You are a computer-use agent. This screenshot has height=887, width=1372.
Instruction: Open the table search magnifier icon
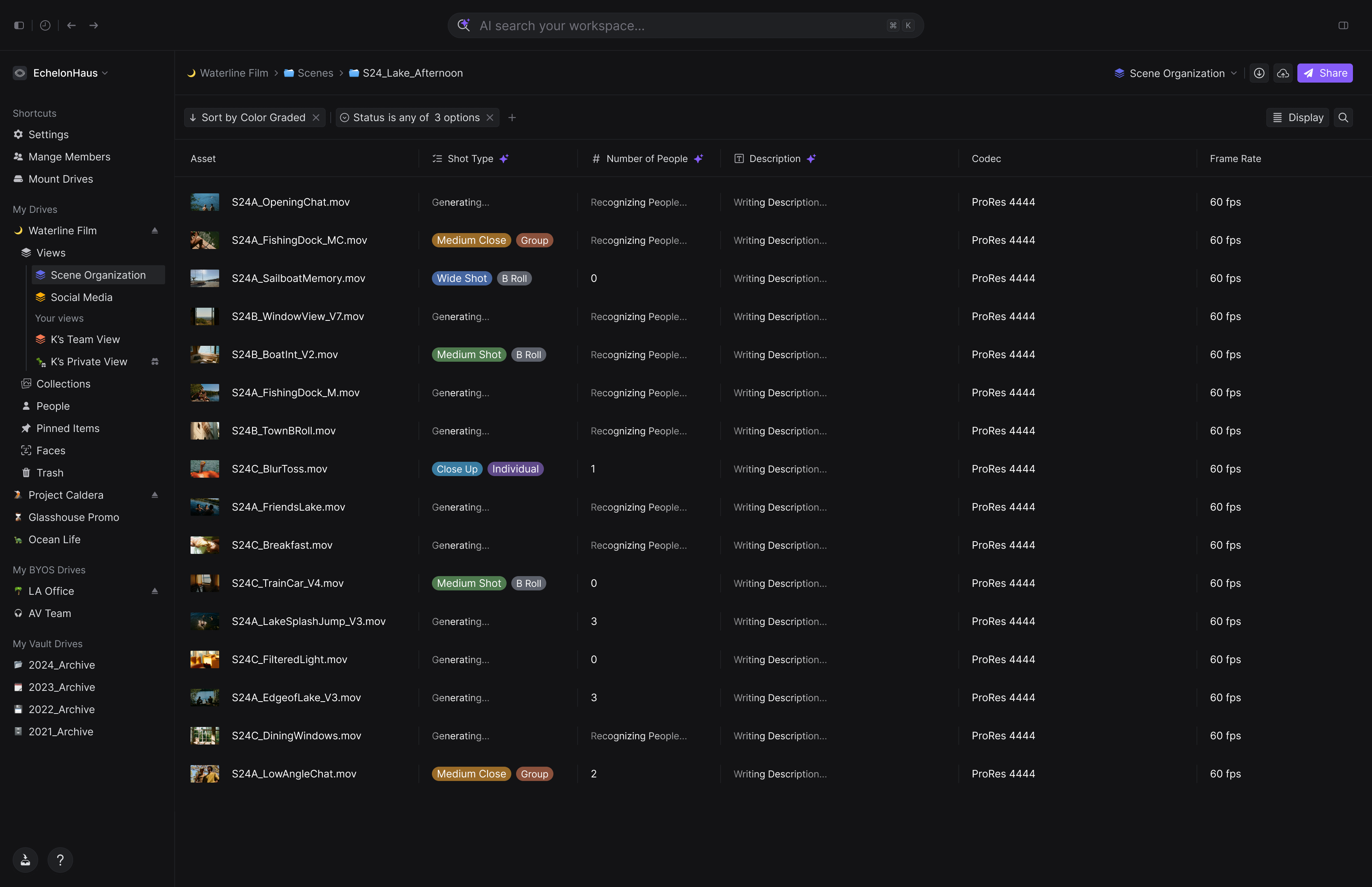coord(1343,118)
